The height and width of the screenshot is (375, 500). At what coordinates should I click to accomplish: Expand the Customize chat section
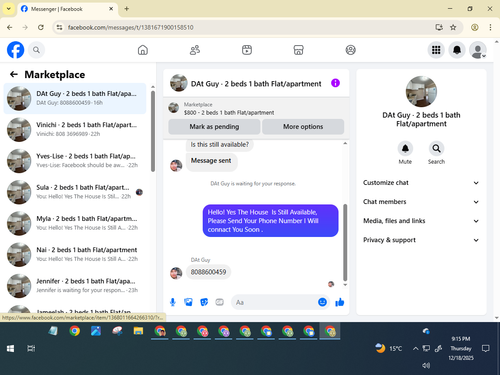coord(421,183)
